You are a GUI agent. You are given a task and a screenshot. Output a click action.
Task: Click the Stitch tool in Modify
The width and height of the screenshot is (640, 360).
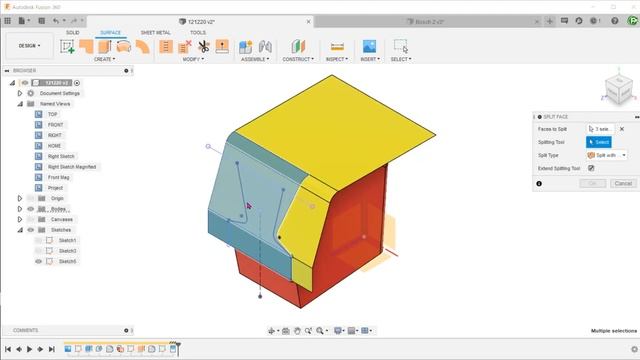pyautogui.click(x=166, y=47)
